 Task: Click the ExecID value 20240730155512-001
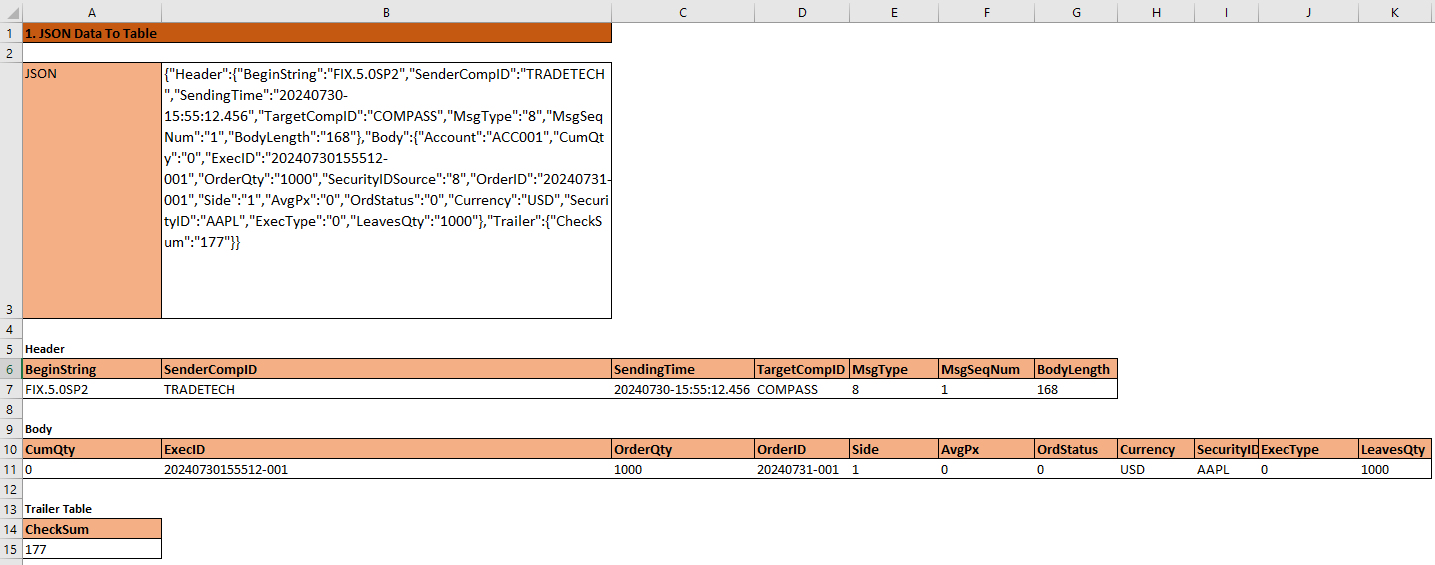tap(386, 469)
